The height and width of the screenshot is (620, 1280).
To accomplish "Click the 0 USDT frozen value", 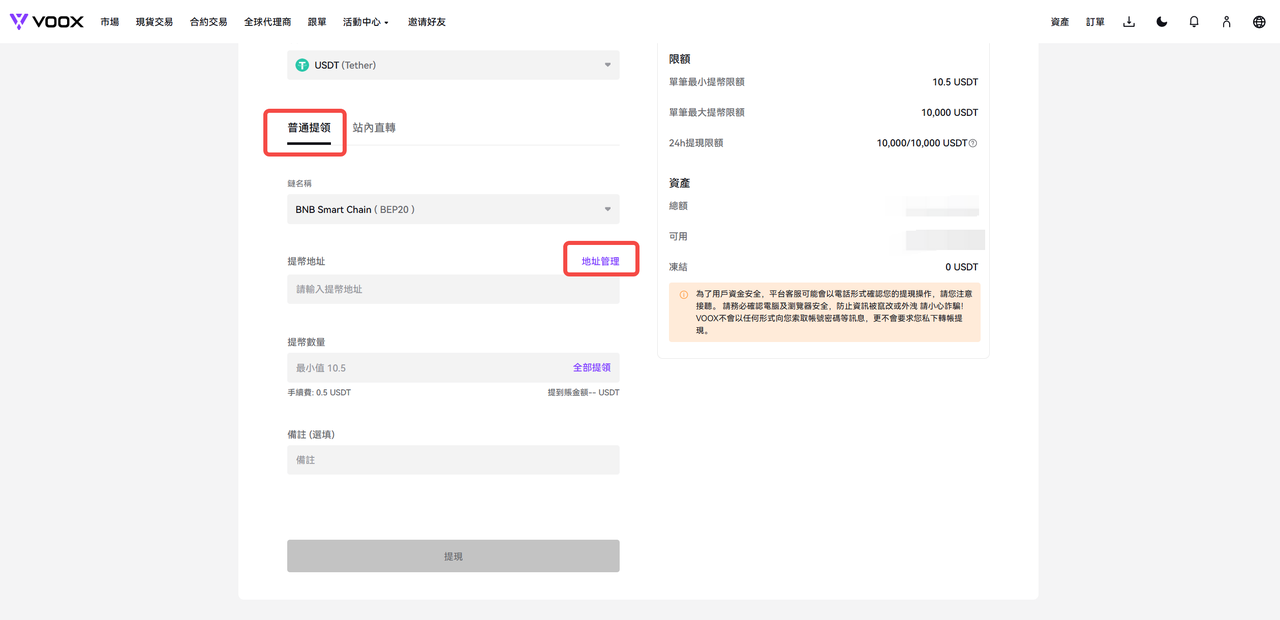I will pyautogui.click(x=962, y=267).
